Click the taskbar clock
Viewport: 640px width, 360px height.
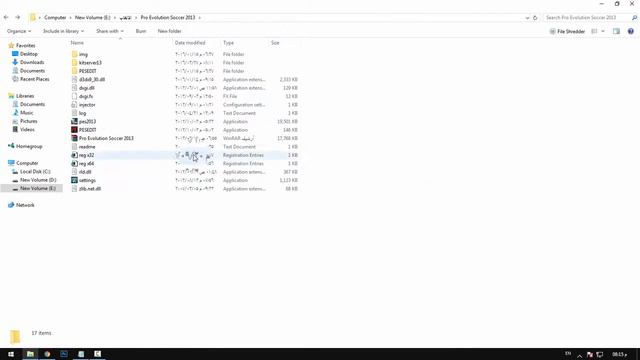[619, 354]
